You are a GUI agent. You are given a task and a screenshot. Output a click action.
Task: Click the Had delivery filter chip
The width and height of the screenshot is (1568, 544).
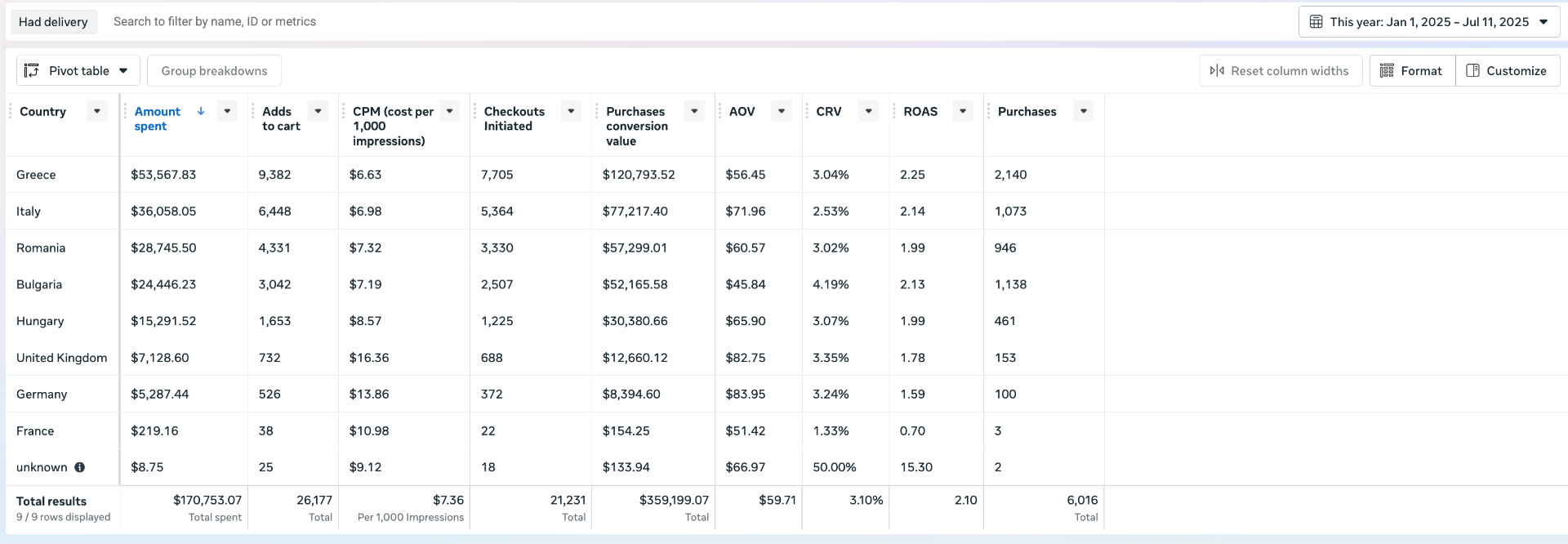[53, 22]
